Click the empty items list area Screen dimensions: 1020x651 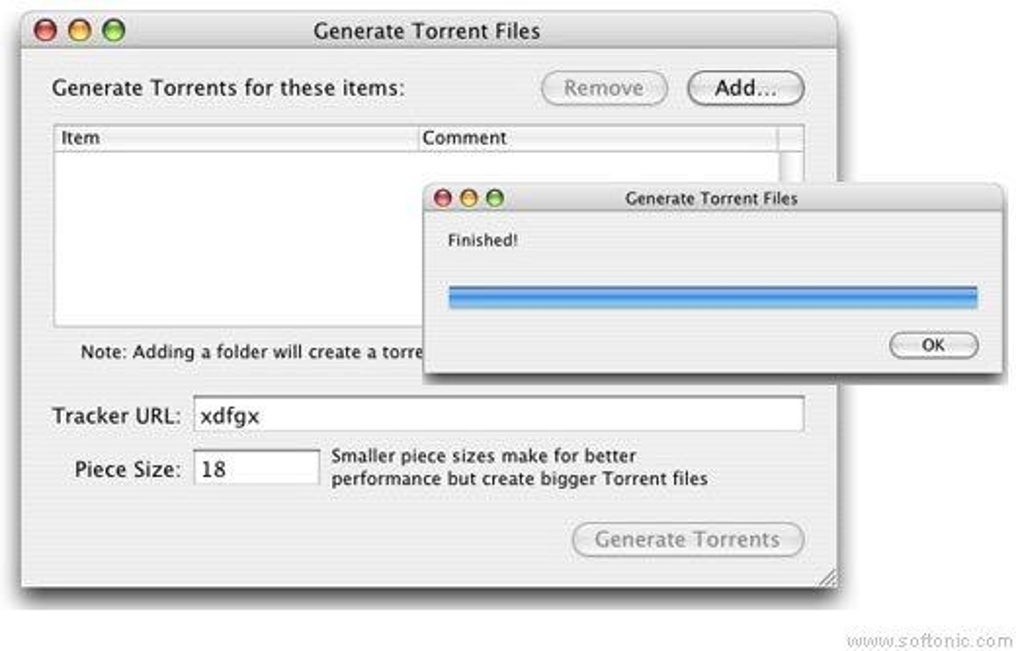pyautogui.click(x=235, y=238)
